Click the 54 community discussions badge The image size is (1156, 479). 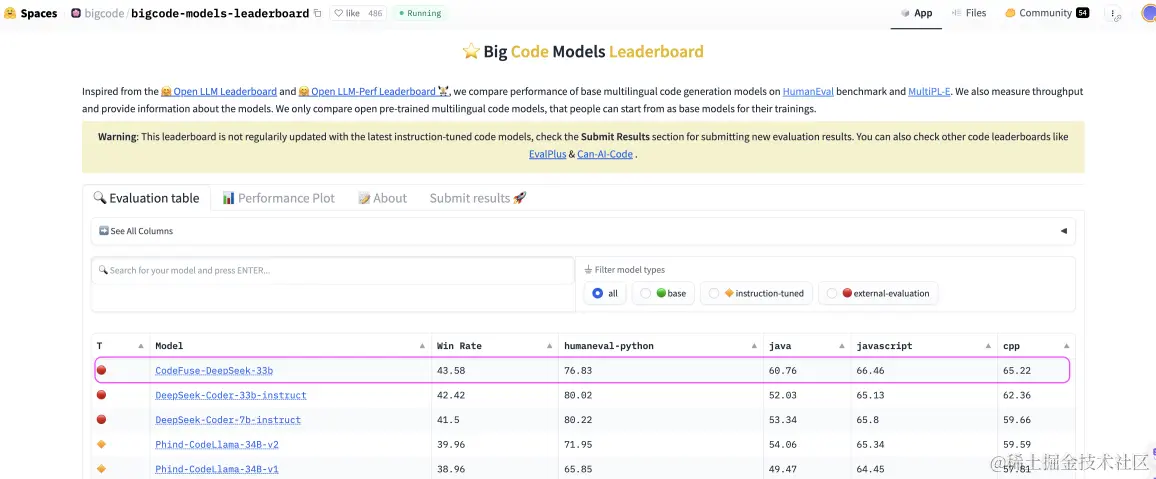1082,13
